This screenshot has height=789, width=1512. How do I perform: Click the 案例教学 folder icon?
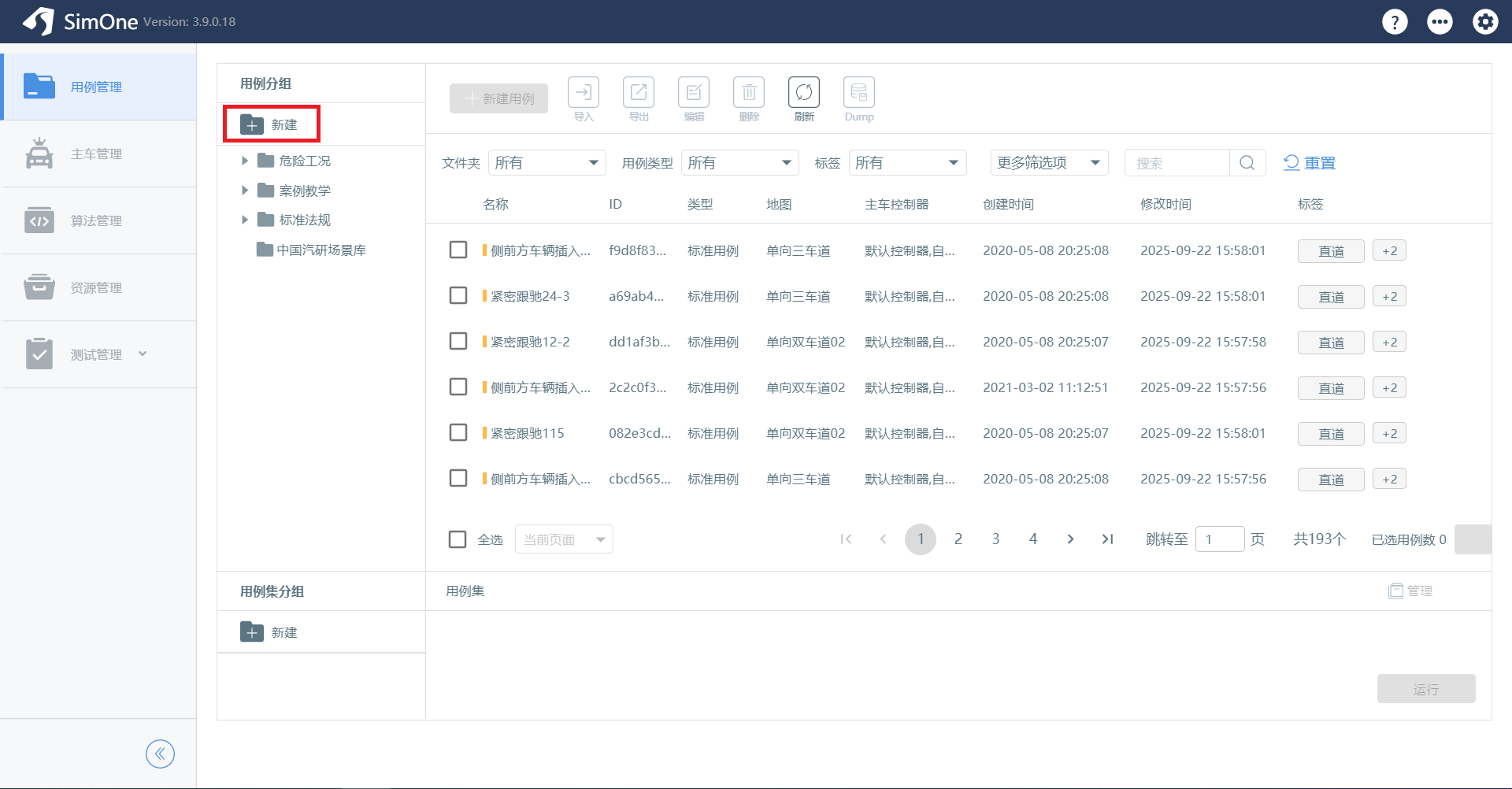(265, 191)
